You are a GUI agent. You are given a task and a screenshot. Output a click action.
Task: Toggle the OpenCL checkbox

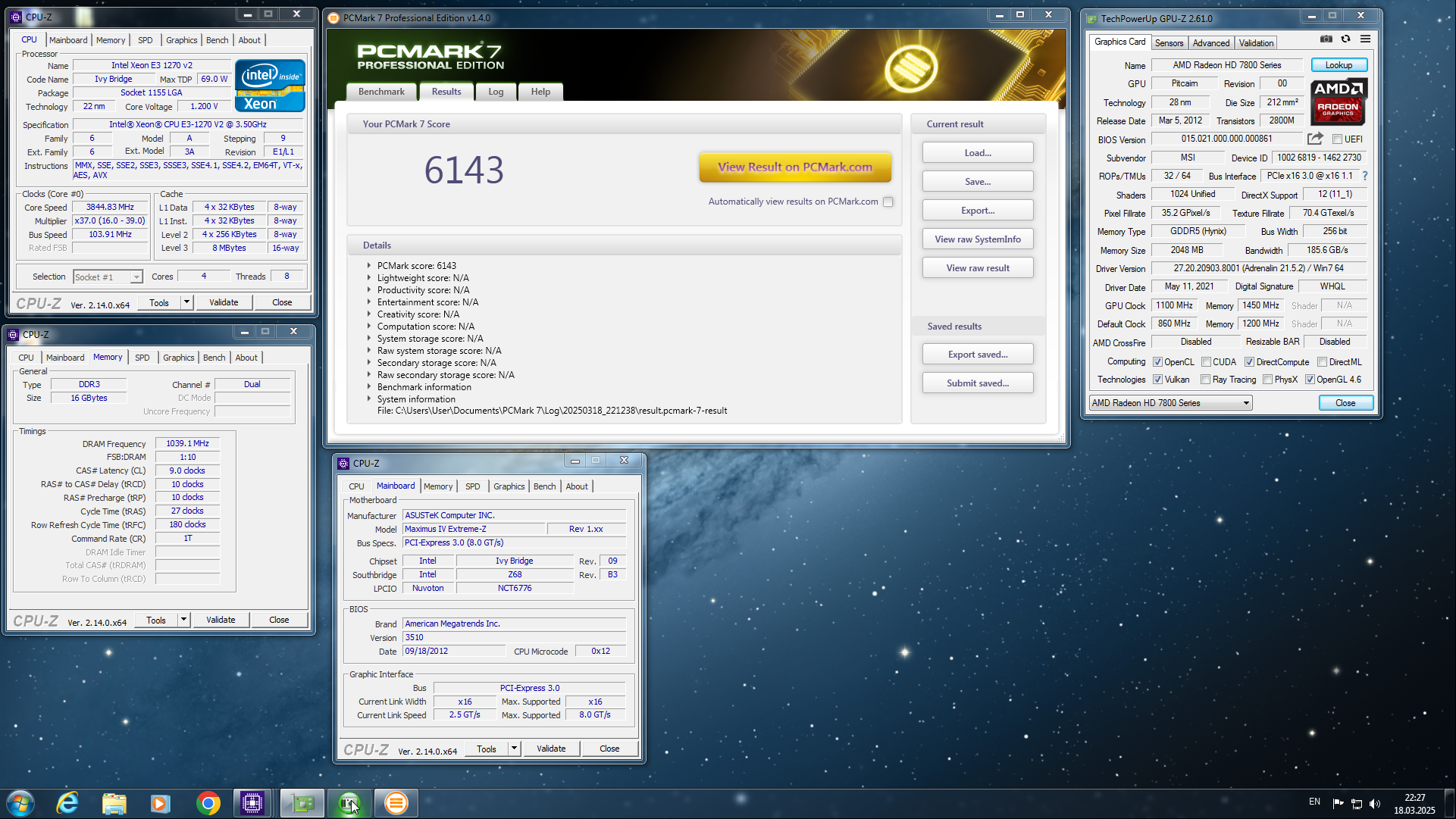click(1157, 362)
